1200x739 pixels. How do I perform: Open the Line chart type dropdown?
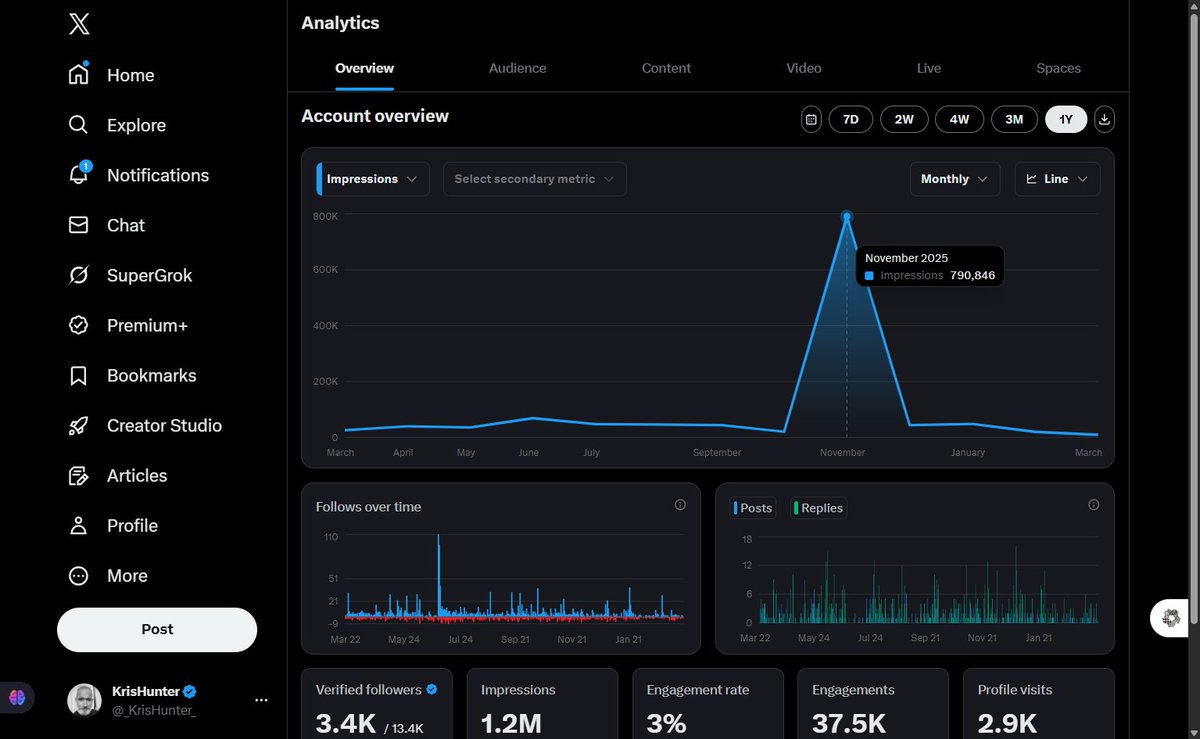click(x=1058, y=179)
